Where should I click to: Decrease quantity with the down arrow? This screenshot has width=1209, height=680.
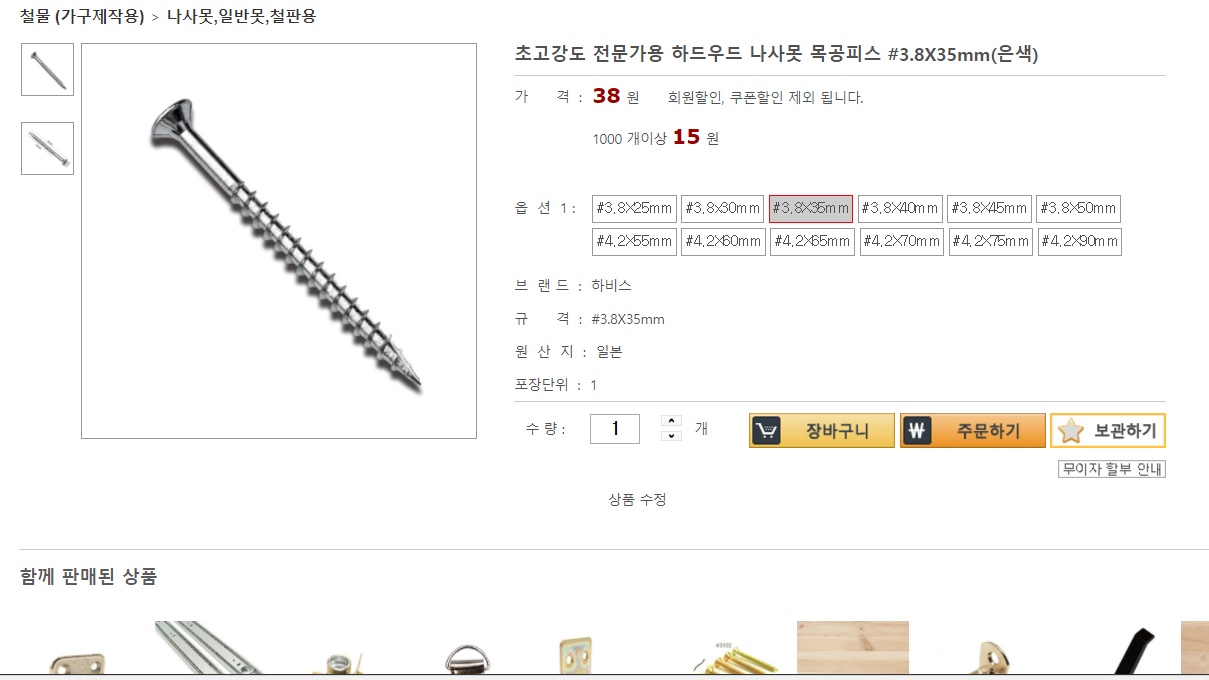(x=672, y=436)
